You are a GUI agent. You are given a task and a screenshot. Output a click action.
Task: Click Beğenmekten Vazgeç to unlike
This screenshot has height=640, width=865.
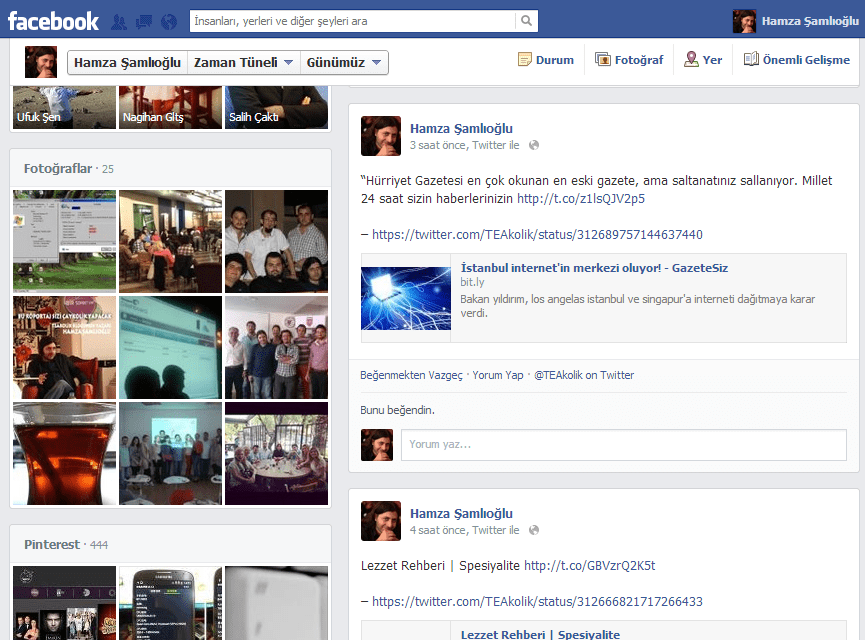(x=412, y=375)
